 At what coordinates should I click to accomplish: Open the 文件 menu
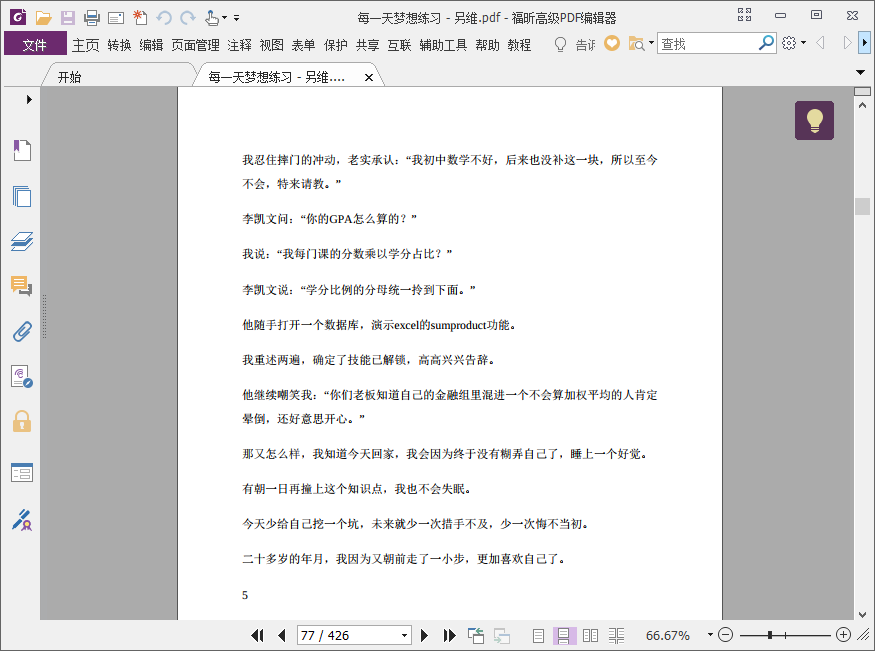click(35, 45)
